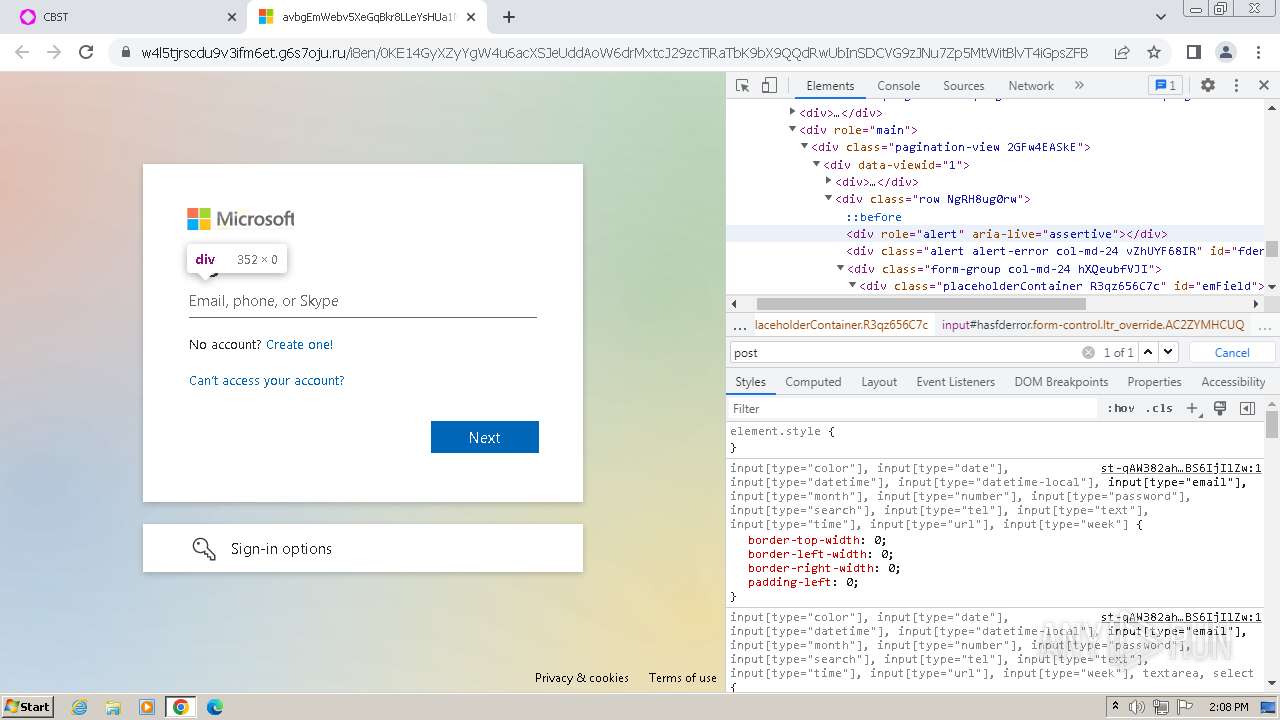Open Chrome three-dot menu
This screenshot has height=720, width=1280.
click(x=1257, y=52)
